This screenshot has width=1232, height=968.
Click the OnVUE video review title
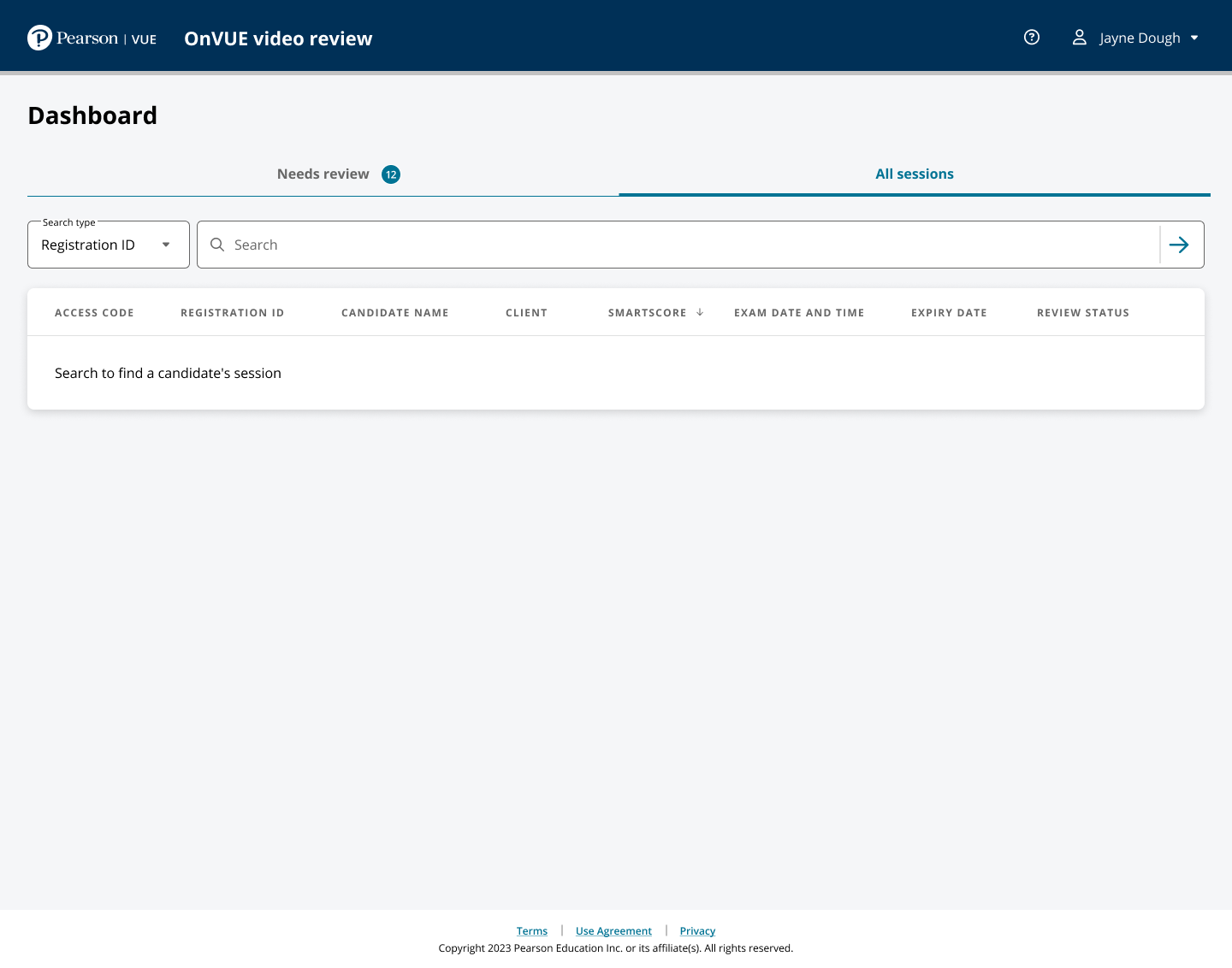278,38
